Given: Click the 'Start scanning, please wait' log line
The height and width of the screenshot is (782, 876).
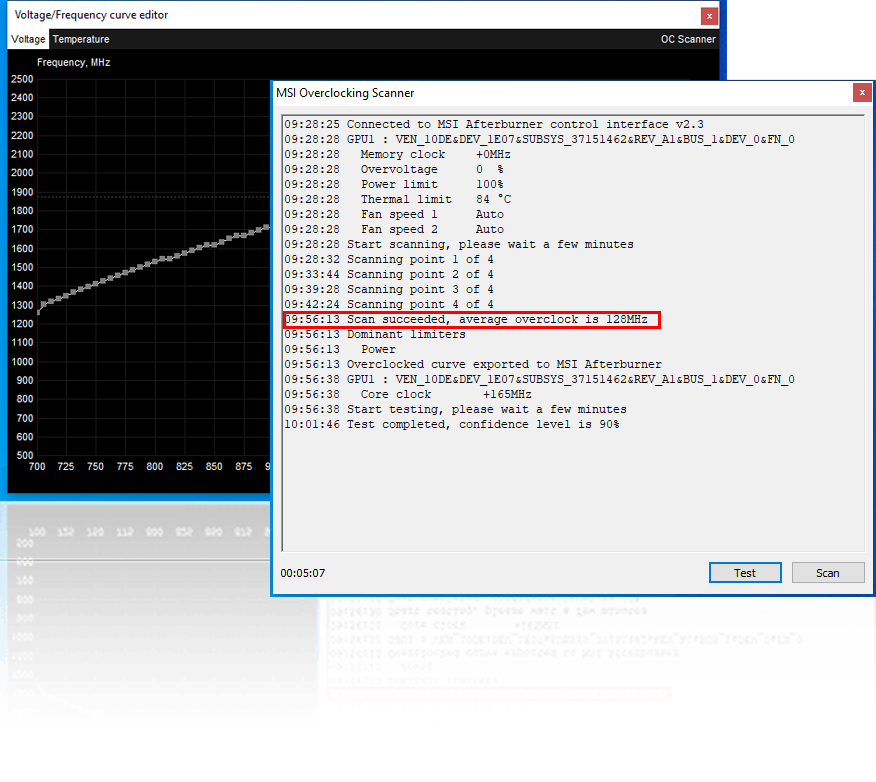Looking at the screenshot, I should pyautogui.click(x=459, y=245).
